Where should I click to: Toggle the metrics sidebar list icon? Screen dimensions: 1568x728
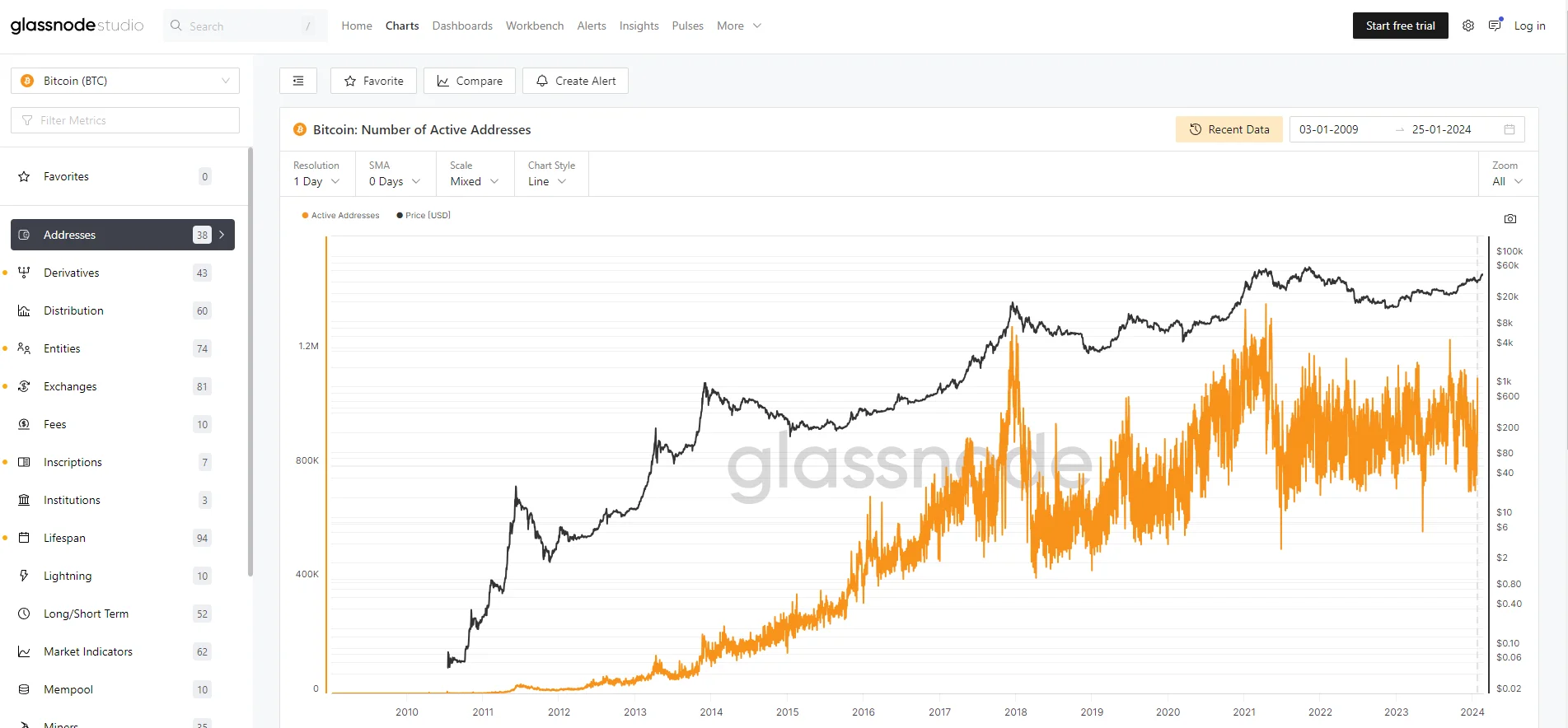298,81
